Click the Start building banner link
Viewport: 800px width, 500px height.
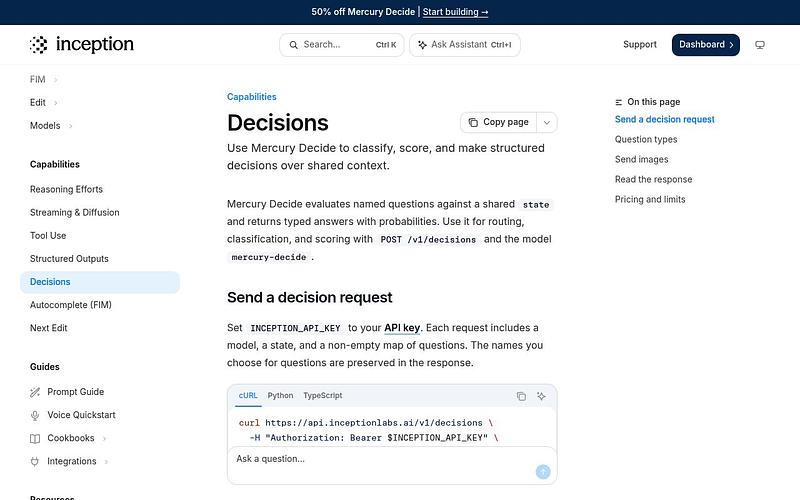(455, 12)
